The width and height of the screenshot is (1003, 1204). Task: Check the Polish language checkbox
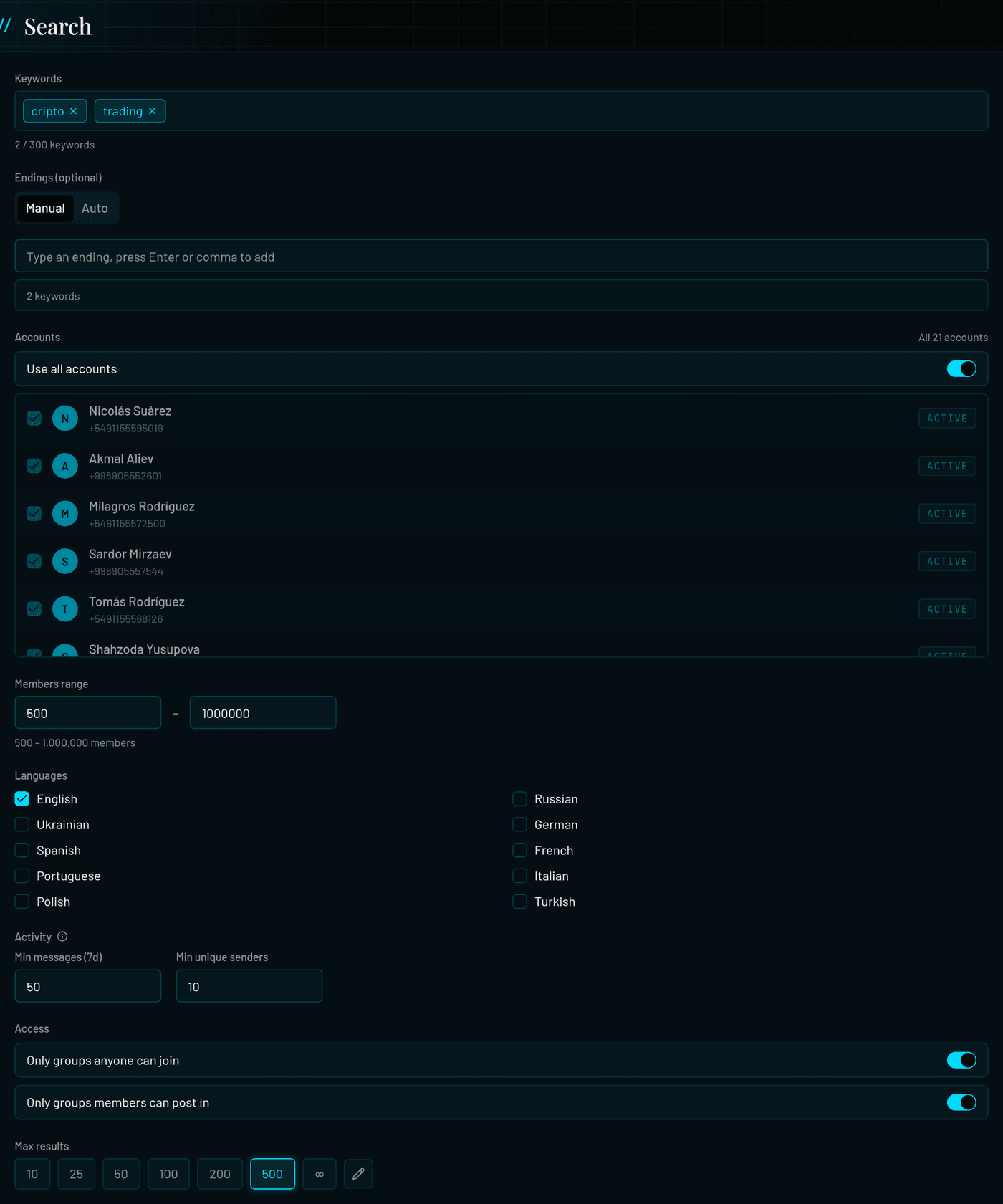coord(22,902)
